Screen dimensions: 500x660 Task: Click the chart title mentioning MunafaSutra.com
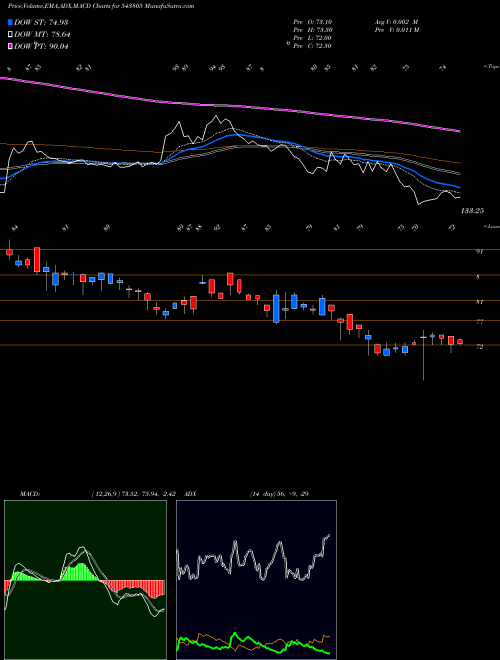tap(101, 7)
